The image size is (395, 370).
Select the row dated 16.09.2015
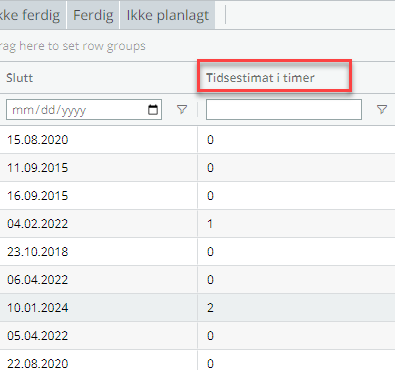tap(197, 196)
